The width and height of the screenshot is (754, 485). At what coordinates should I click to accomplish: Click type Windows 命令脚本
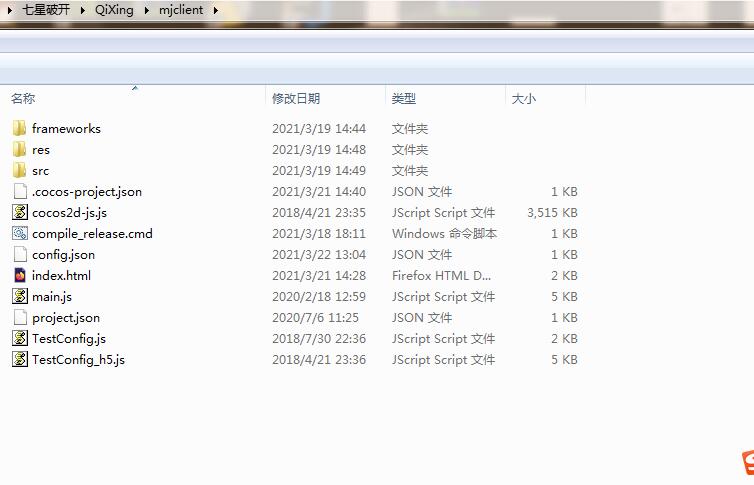[x=444, y=234]
